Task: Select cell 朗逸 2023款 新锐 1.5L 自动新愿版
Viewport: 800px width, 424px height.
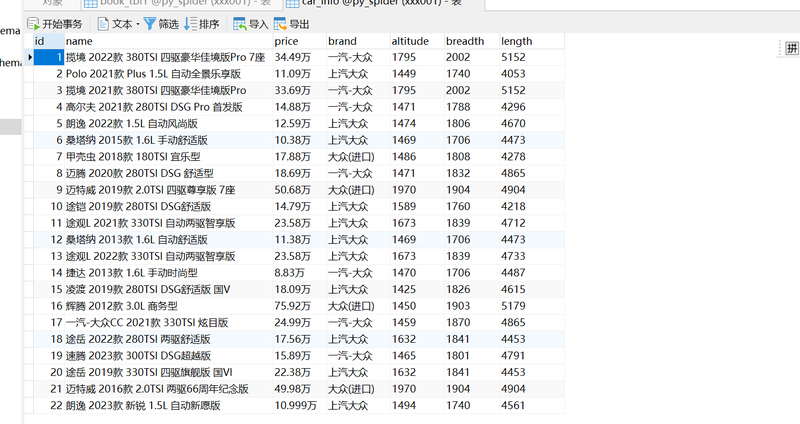Action: pyautogui.click(x=168, y=406)
